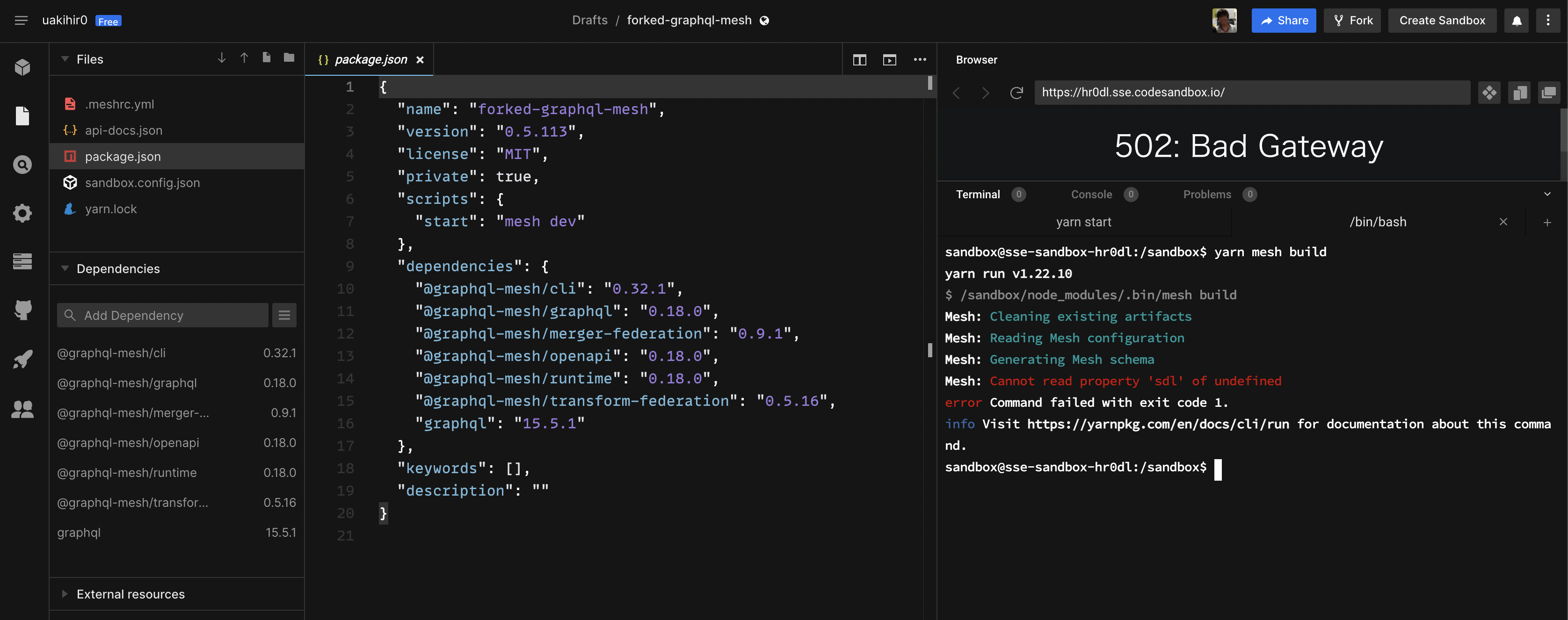Viewport: 1568px width, 620px height.
Task: Toggle split editor layout view
Action: (859, 60)
